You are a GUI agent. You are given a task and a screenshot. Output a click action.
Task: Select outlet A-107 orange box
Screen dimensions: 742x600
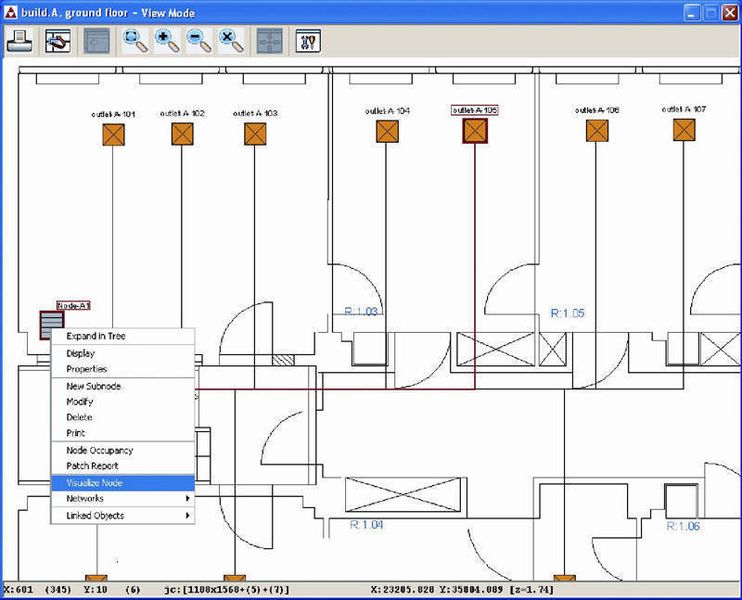(684, 130)
